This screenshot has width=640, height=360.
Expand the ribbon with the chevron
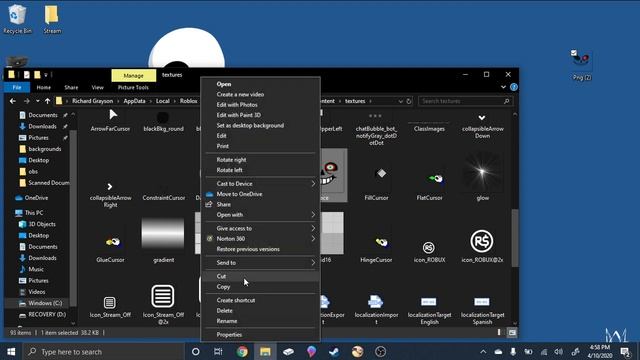tap(503, 87)
